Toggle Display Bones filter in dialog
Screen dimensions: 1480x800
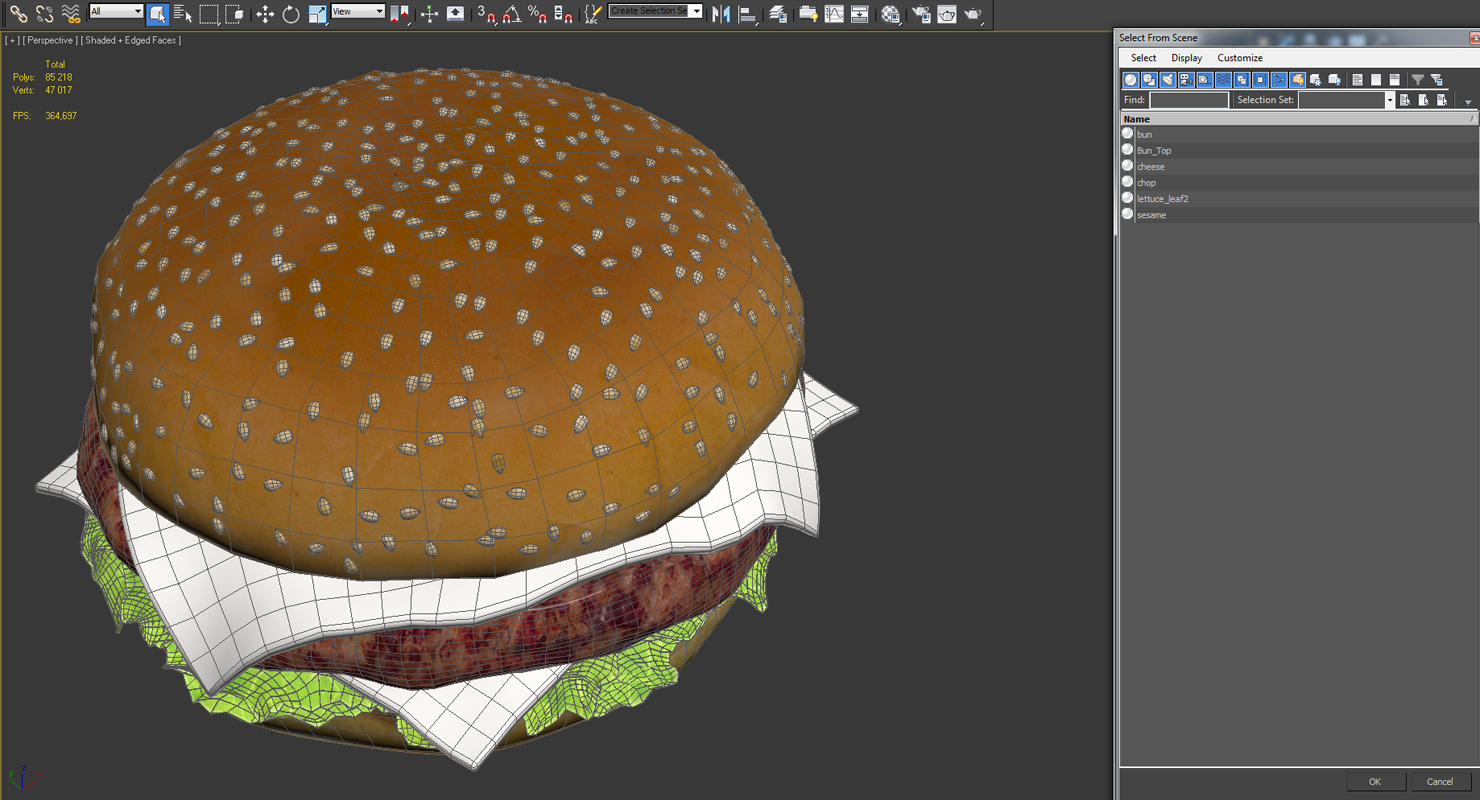tap(1279, 80)
